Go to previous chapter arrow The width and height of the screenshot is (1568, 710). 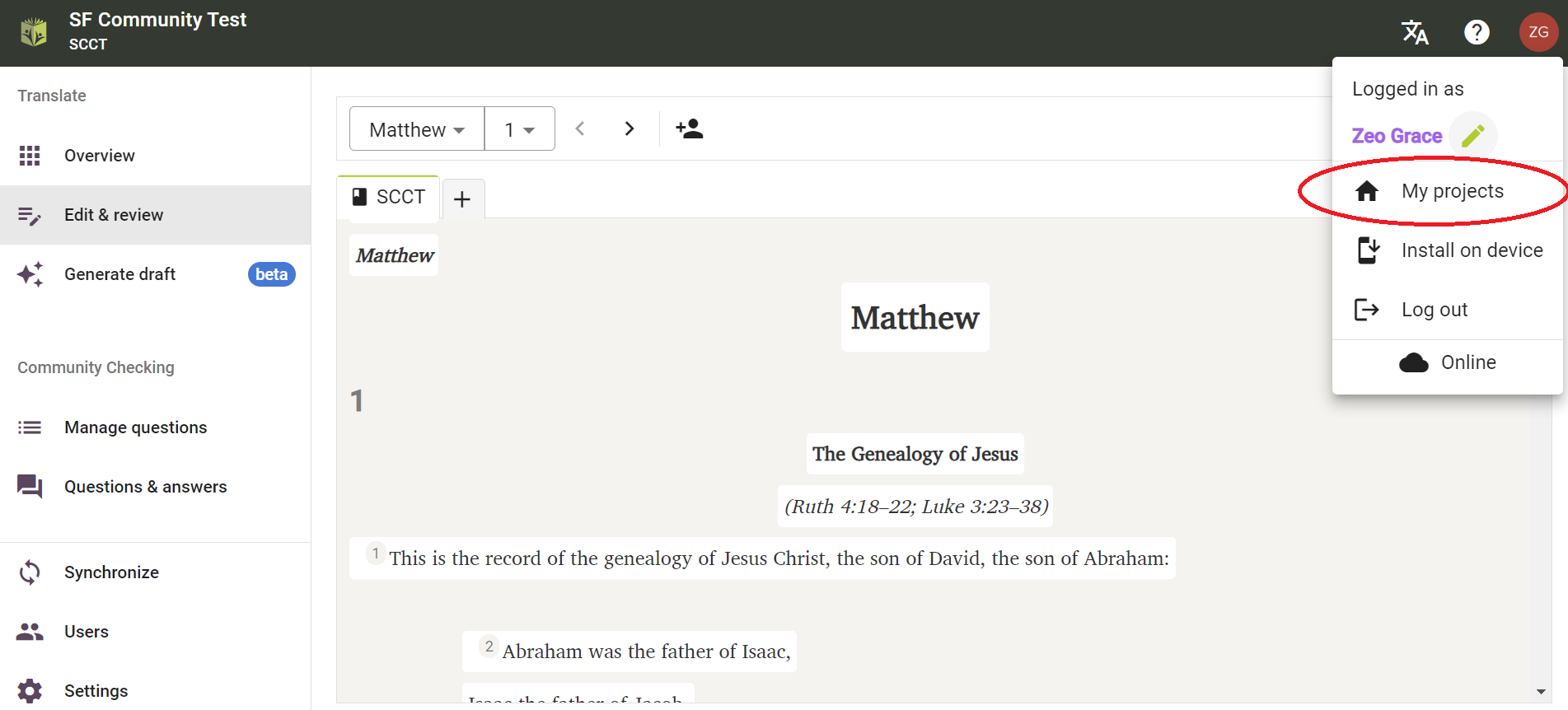point(580,128)
